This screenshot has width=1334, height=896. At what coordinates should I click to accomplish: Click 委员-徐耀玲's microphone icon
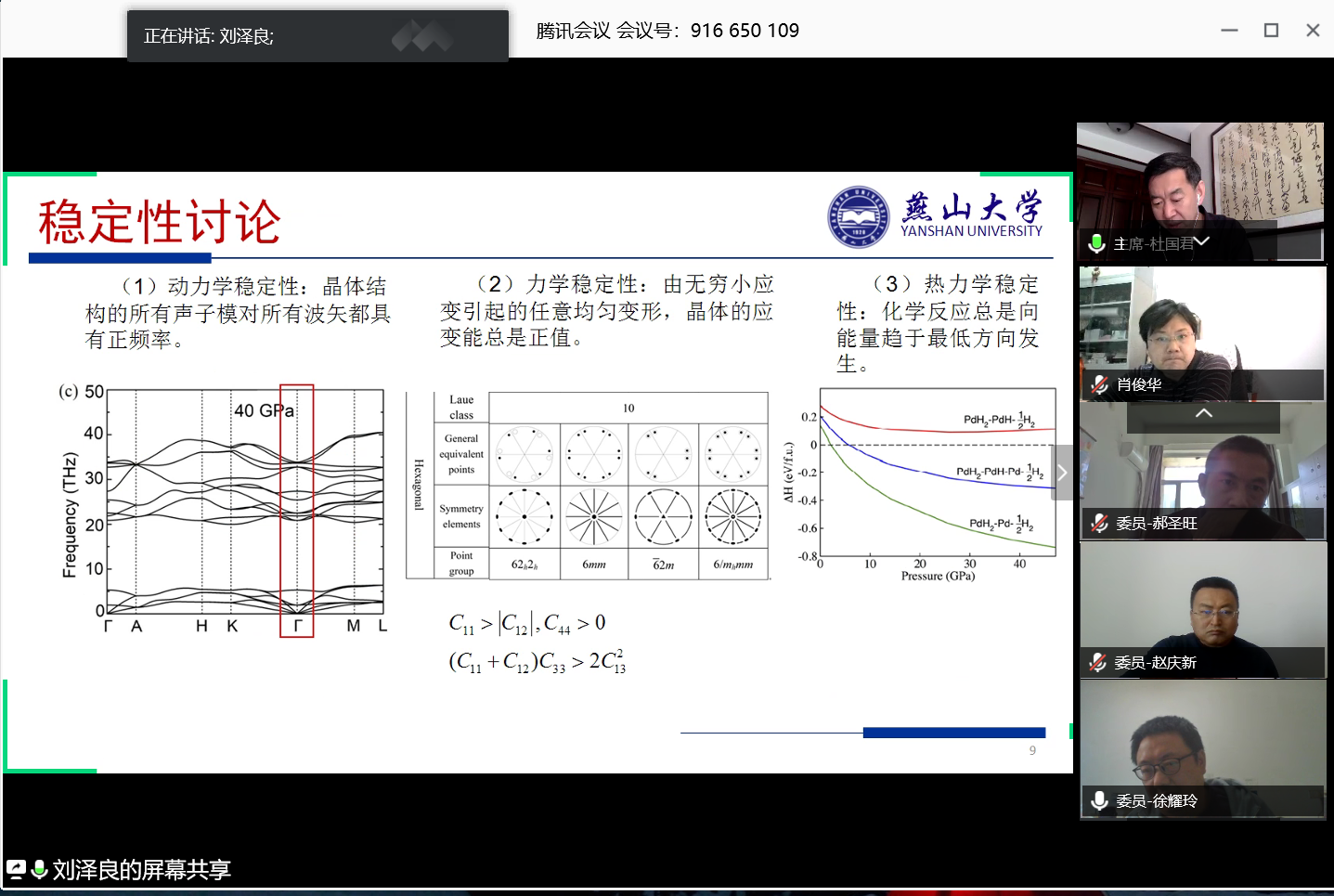tap(1100, 800)
